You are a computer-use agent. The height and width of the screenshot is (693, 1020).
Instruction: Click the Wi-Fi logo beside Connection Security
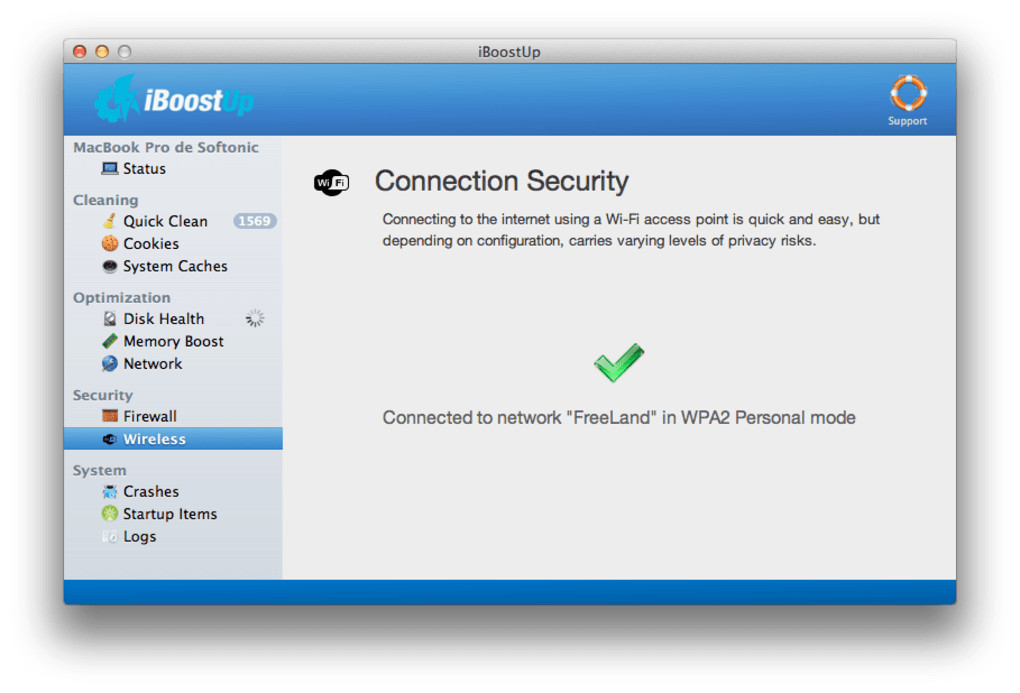coord(331,182)
